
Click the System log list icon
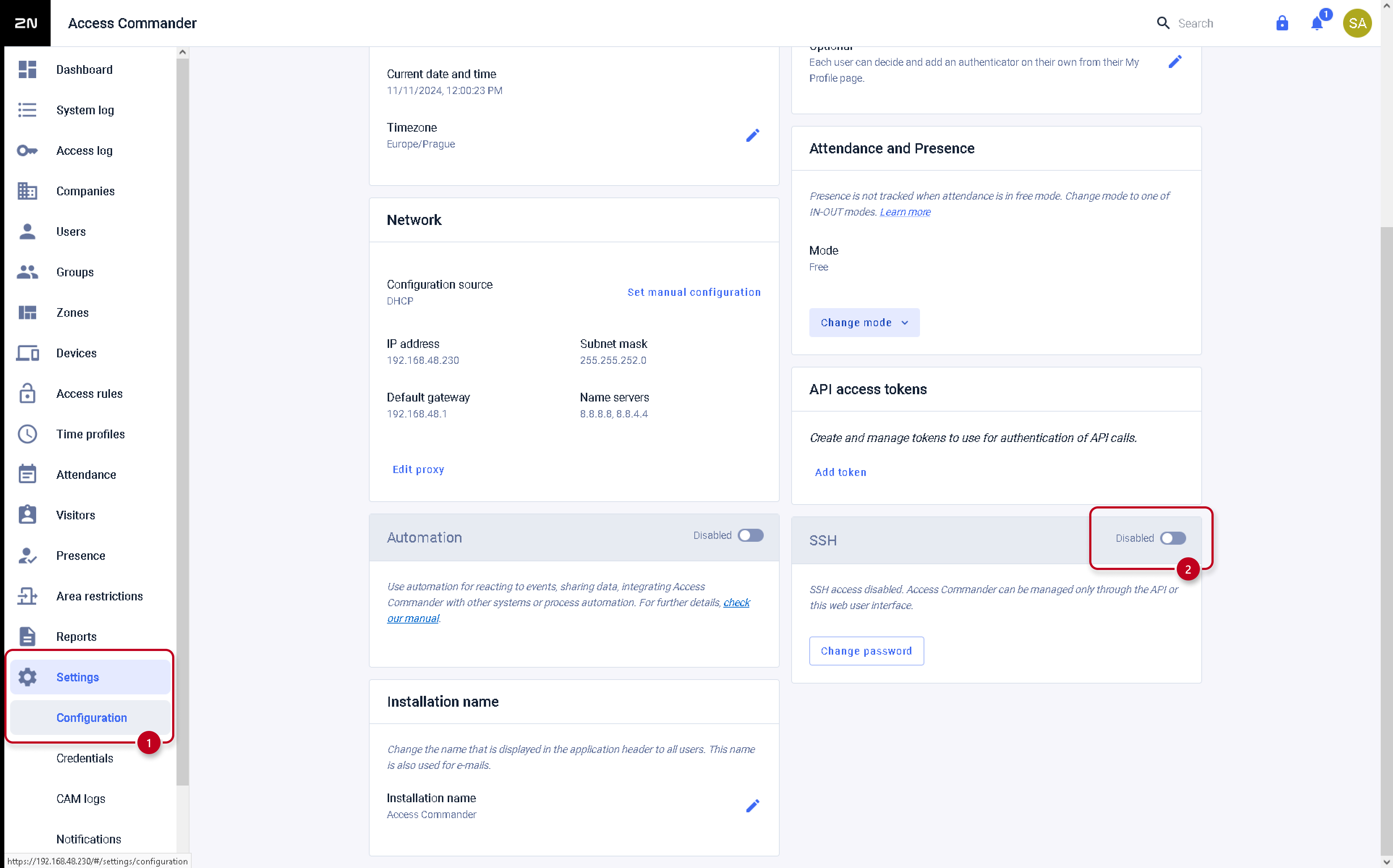click(x=27, y=110)
